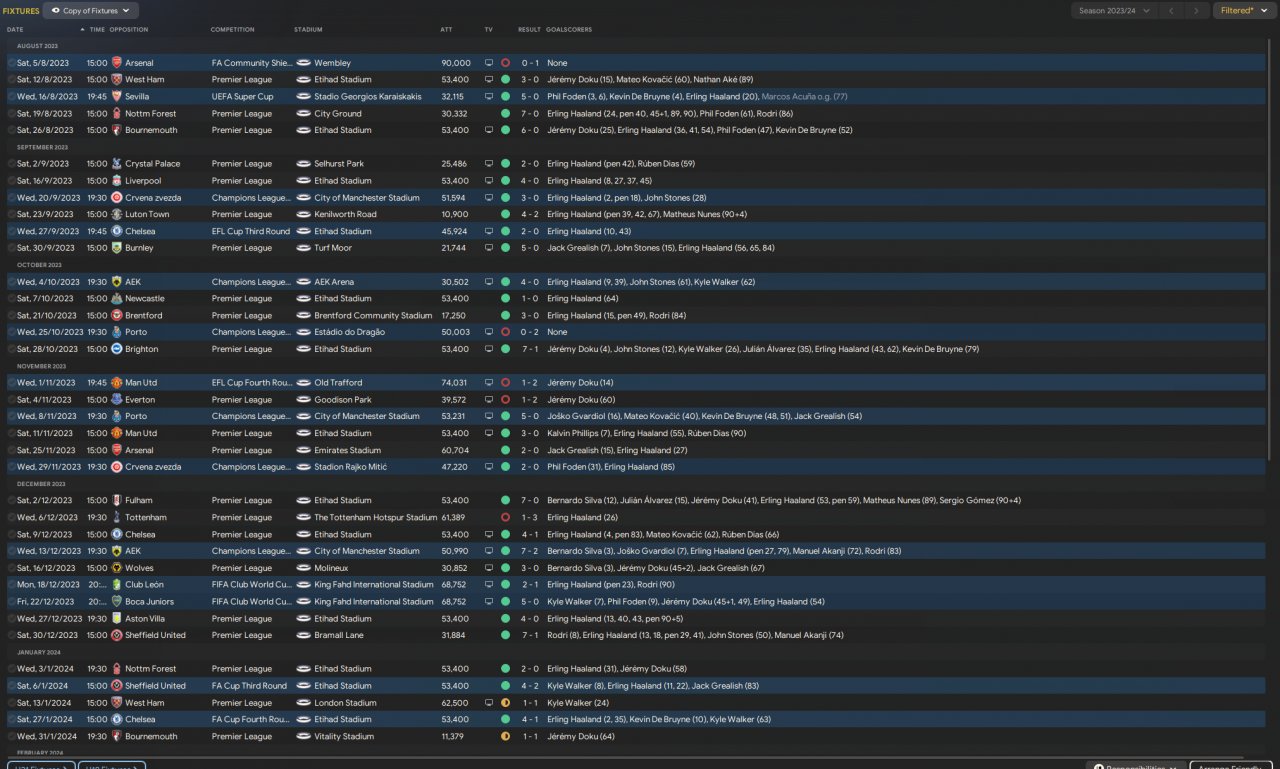
Task: Open the Stadio Georgios Karaiskakis stadium link
Action: click(x=368, y=97)
